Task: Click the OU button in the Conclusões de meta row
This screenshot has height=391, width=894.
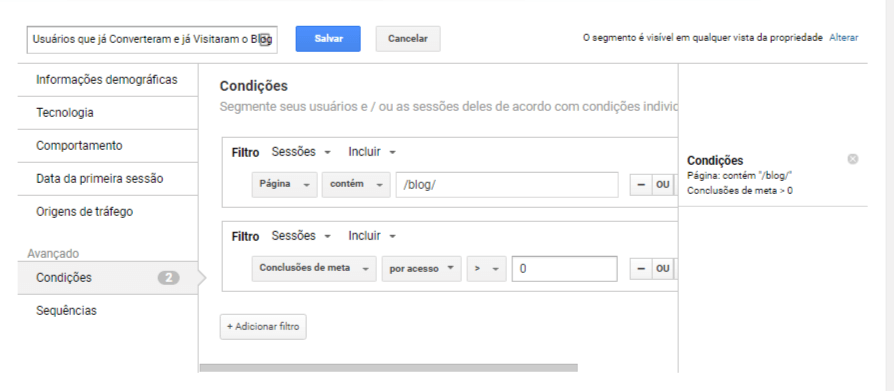Action: click(663, 268)
